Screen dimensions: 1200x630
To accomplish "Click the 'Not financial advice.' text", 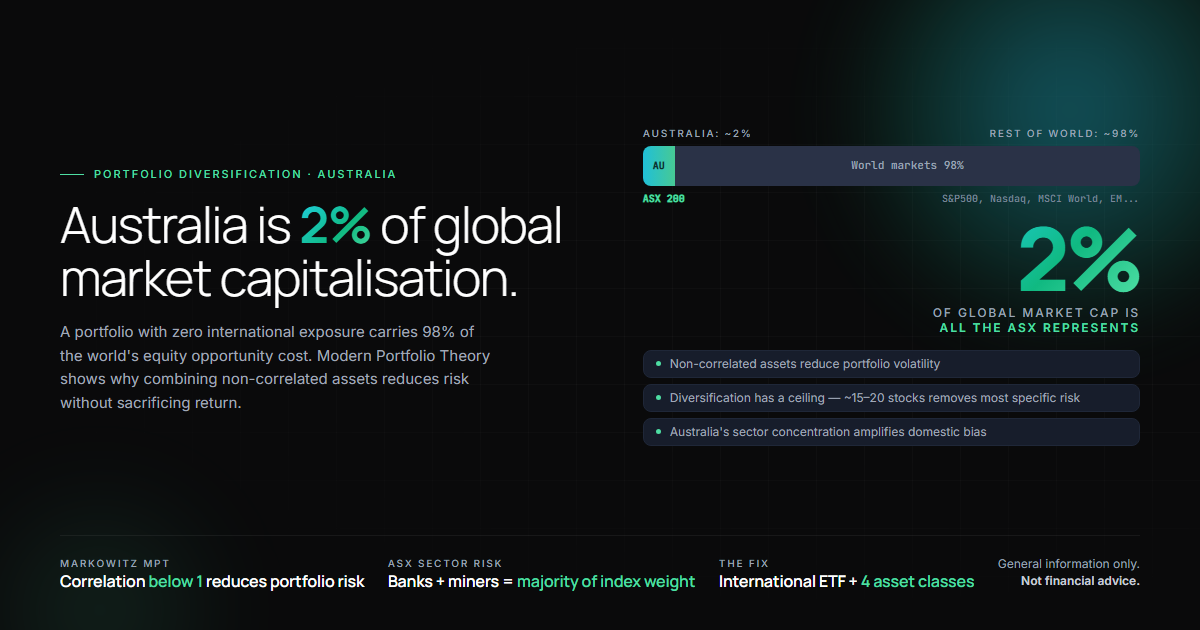I will click(x=1080, y=581).
